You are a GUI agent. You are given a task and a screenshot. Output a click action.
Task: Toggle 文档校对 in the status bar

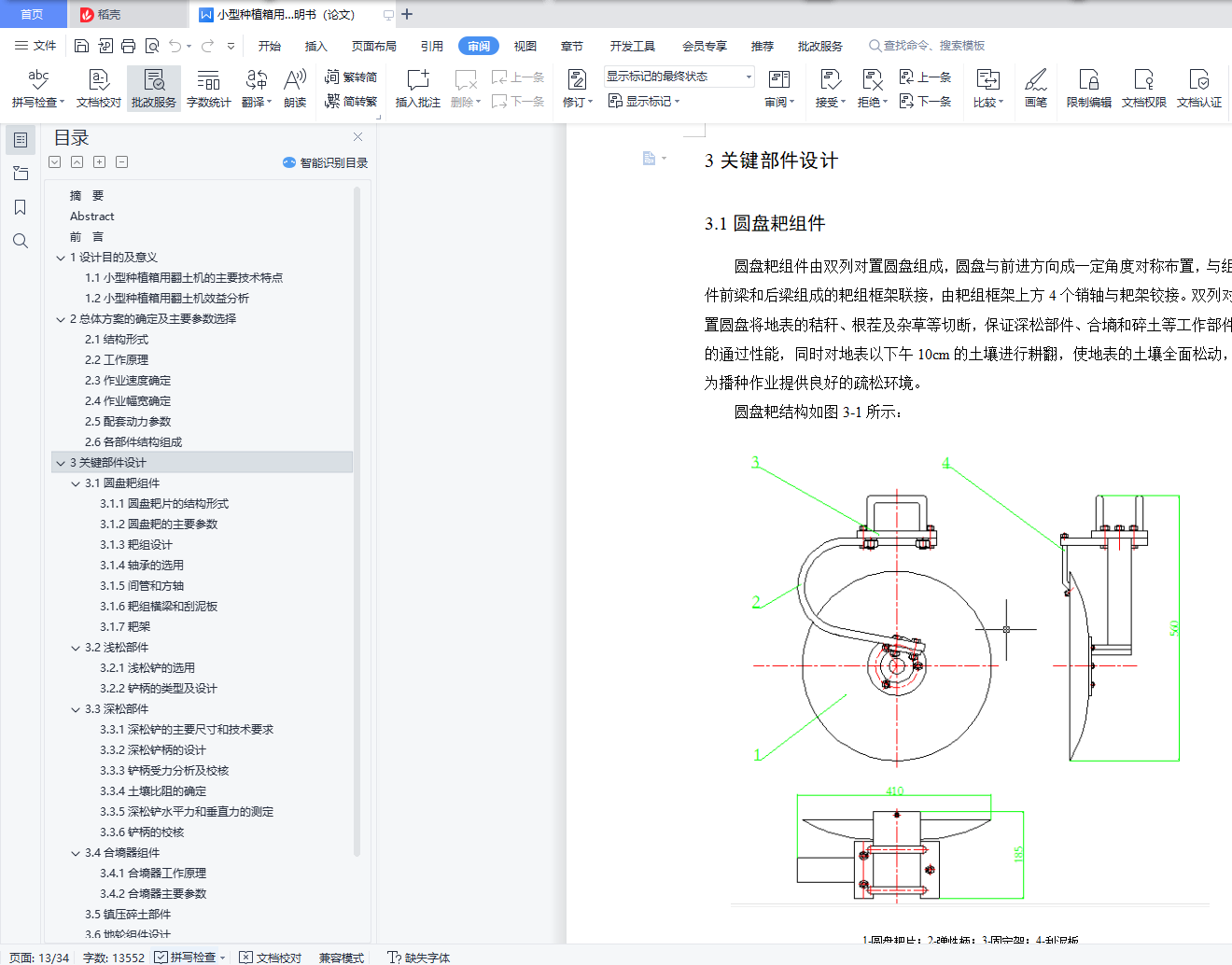click(271, 958)
